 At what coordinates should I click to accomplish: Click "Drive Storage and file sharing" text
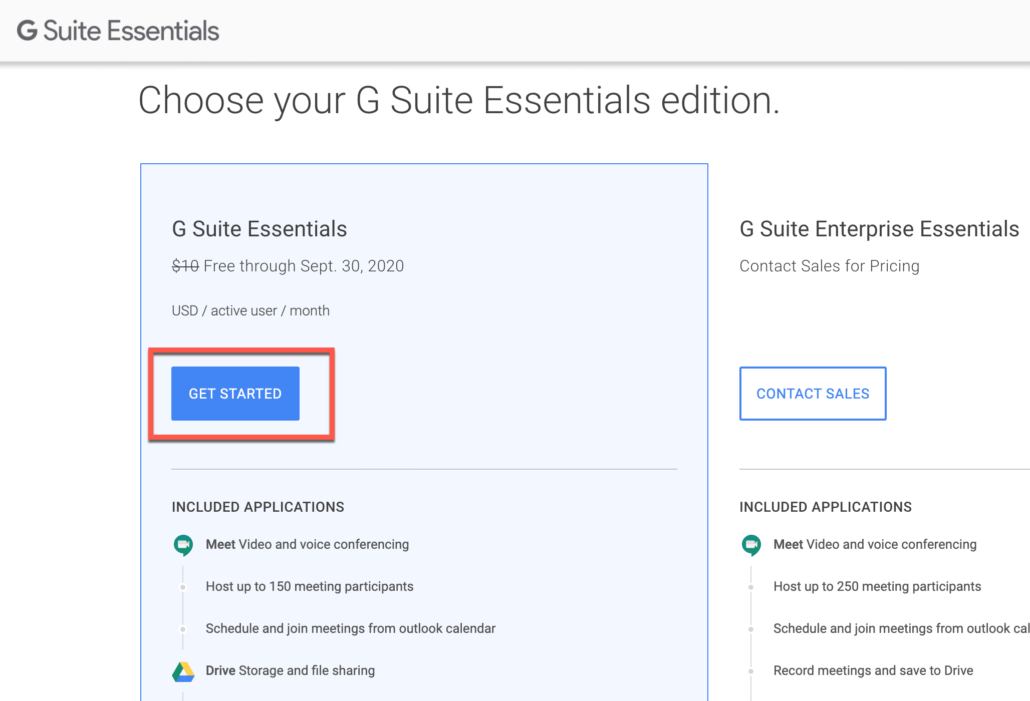click(x=290, y=671)
